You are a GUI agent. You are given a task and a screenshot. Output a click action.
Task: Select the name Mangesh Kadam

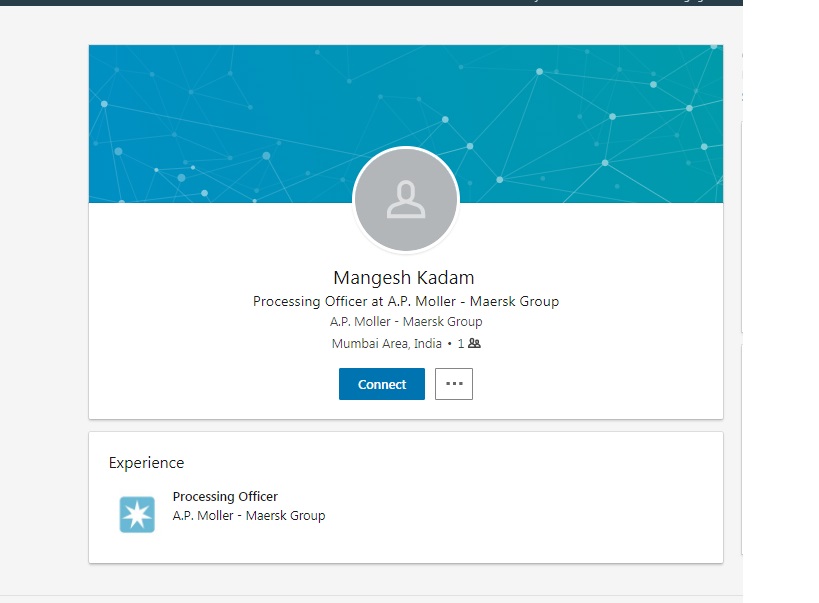(x=404, y=277)
